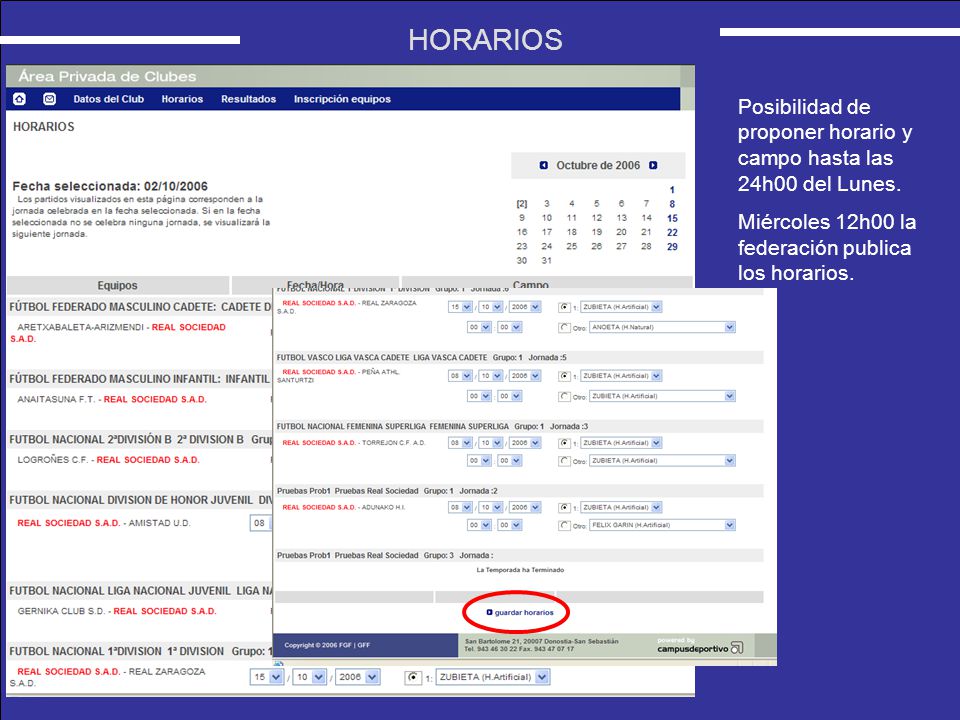Select field option 1 for Adunako H.I. match
Screen dimensions: 960x720
pos(564,508)
